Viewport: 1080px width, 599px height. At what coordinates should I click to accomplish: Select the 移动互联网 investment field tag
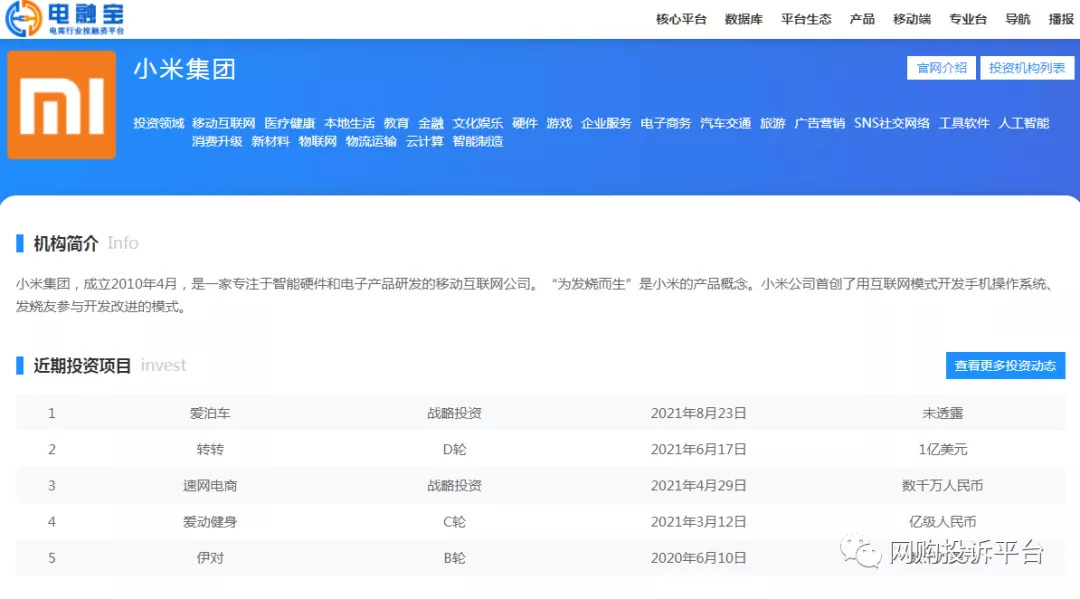click(224, 123)
